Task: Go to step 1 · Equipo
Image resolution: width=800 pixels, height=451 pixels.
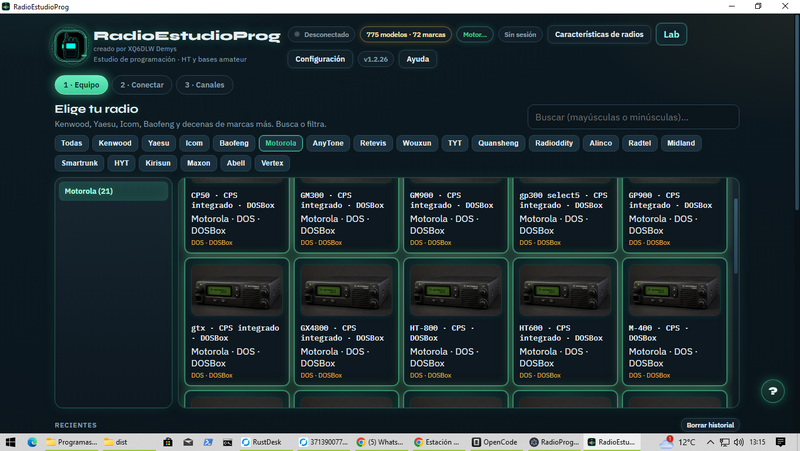Action: pyautogui.click(x=81, y=85)
